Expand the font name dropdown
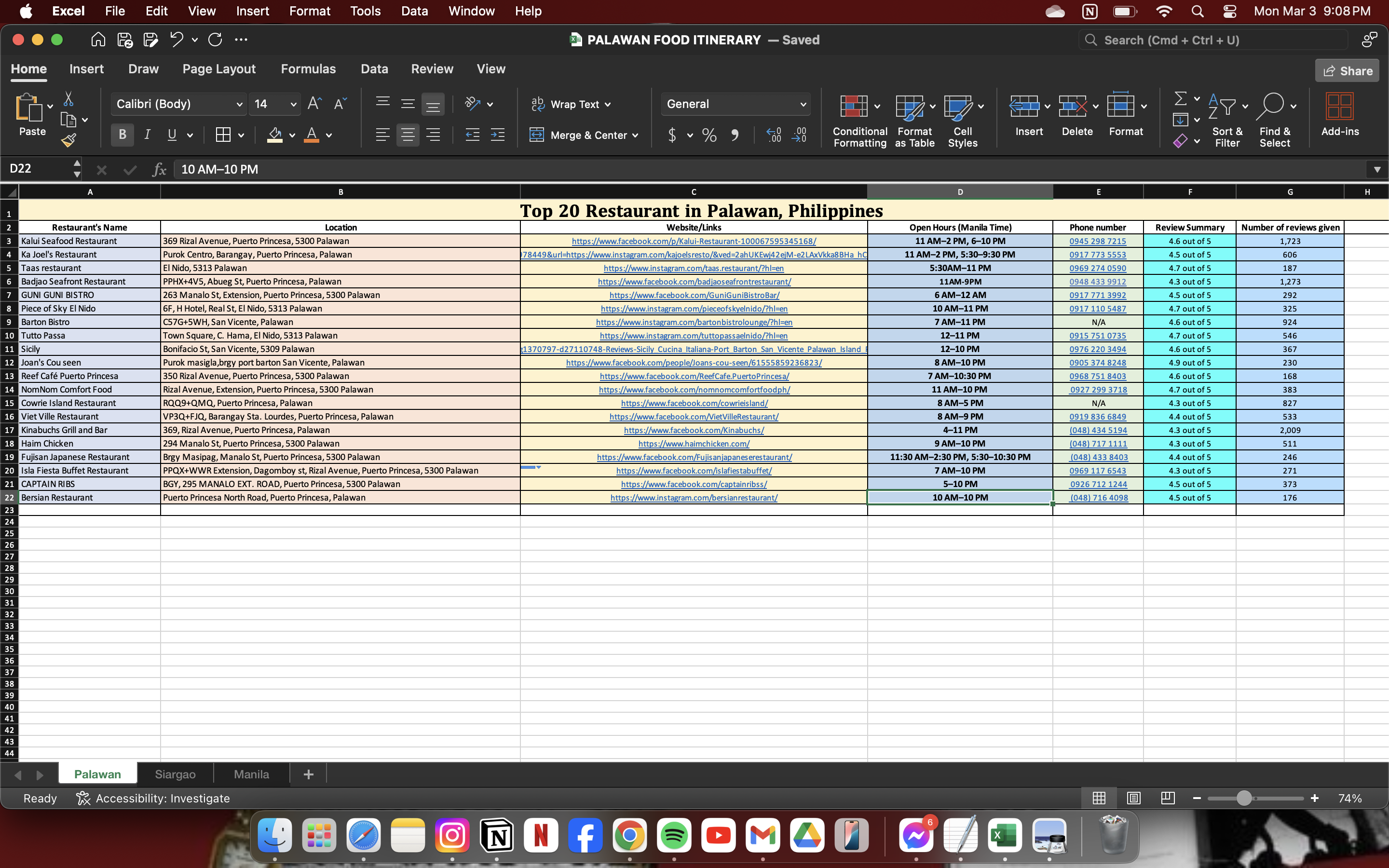Viewport: 1389px width, 868px height. [239, 105]
